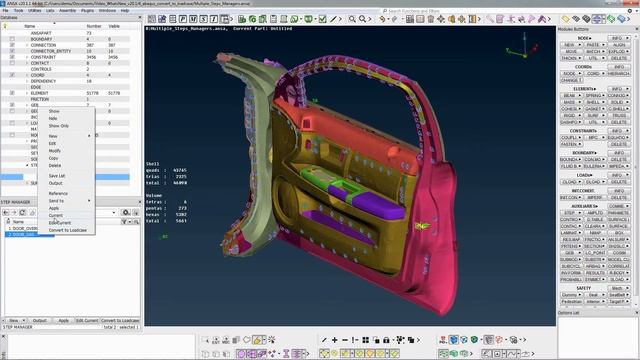Open the File menu

(x=5, y=11)
